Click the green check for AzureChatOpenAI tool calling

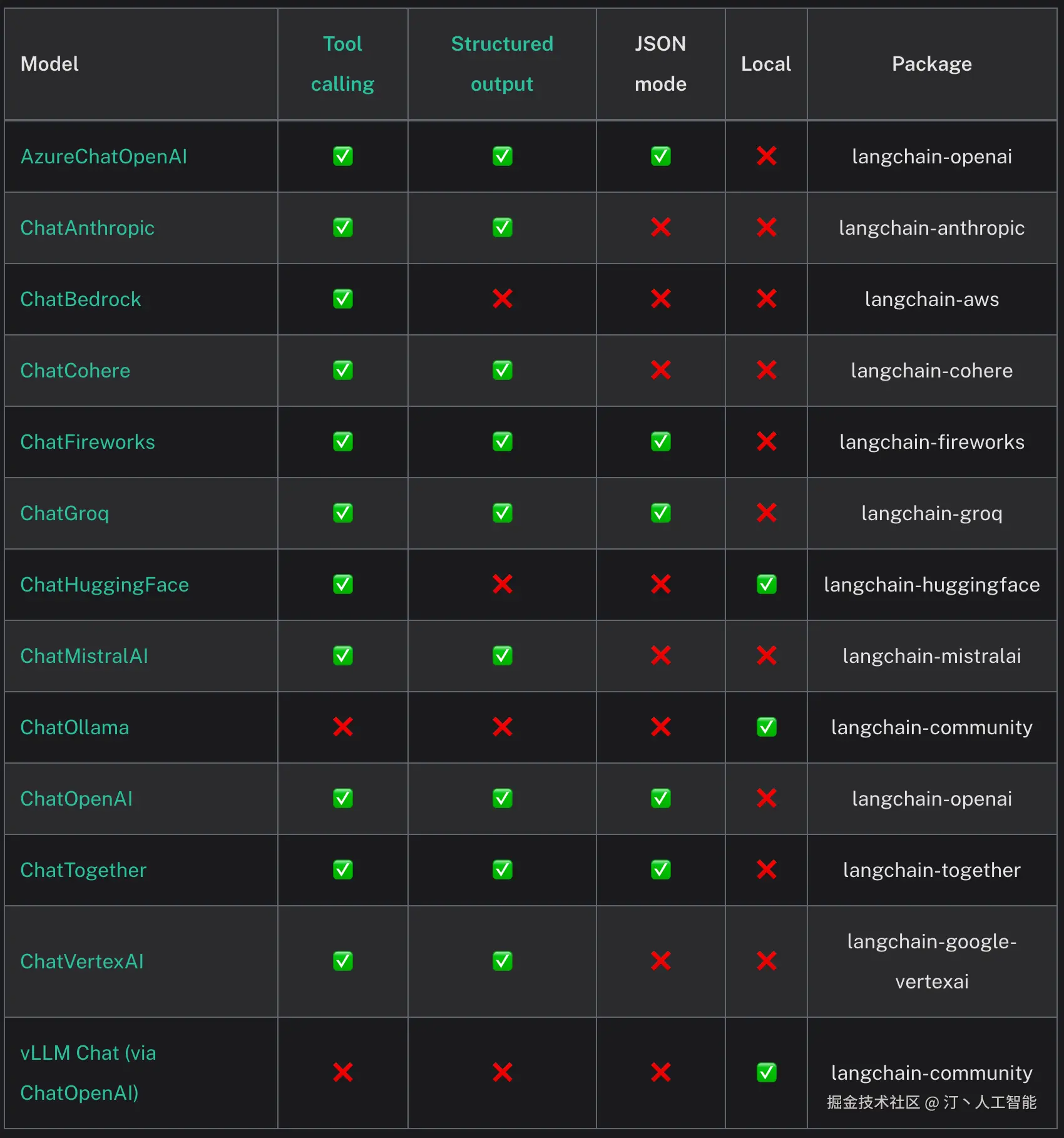[x=343, y=156]
